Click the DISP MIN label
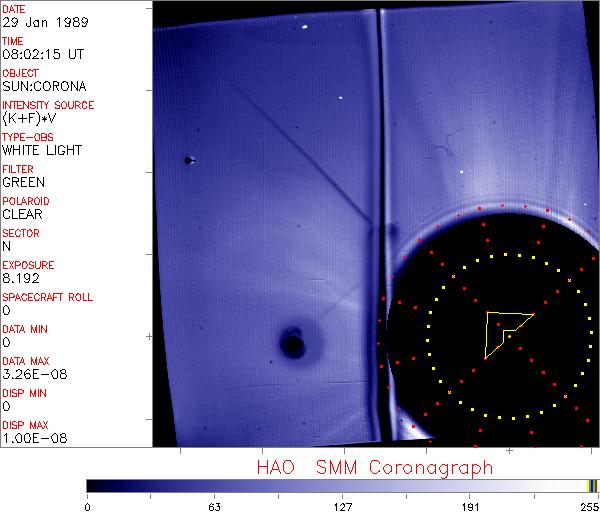The height and width of the screenshot is (512, 600). [x=24, y=393]
